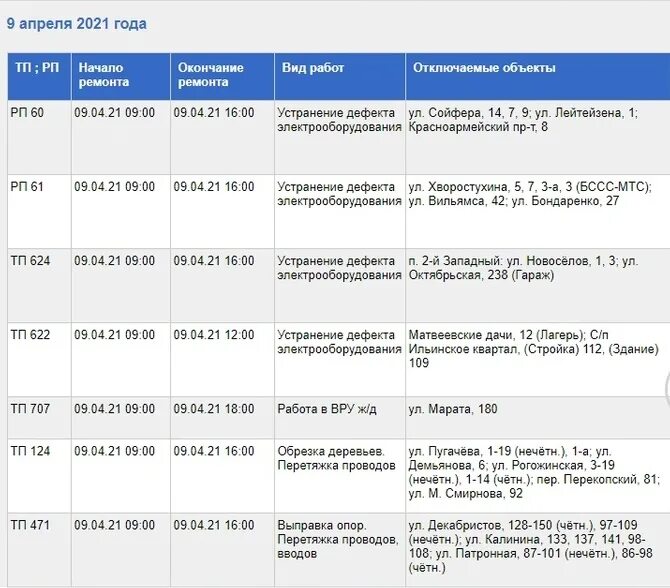Image resolution: width=670 pixels, height=588 pixels.
Task: Click the work type cell in the ТП 622 row
Action: pos(340,359)
